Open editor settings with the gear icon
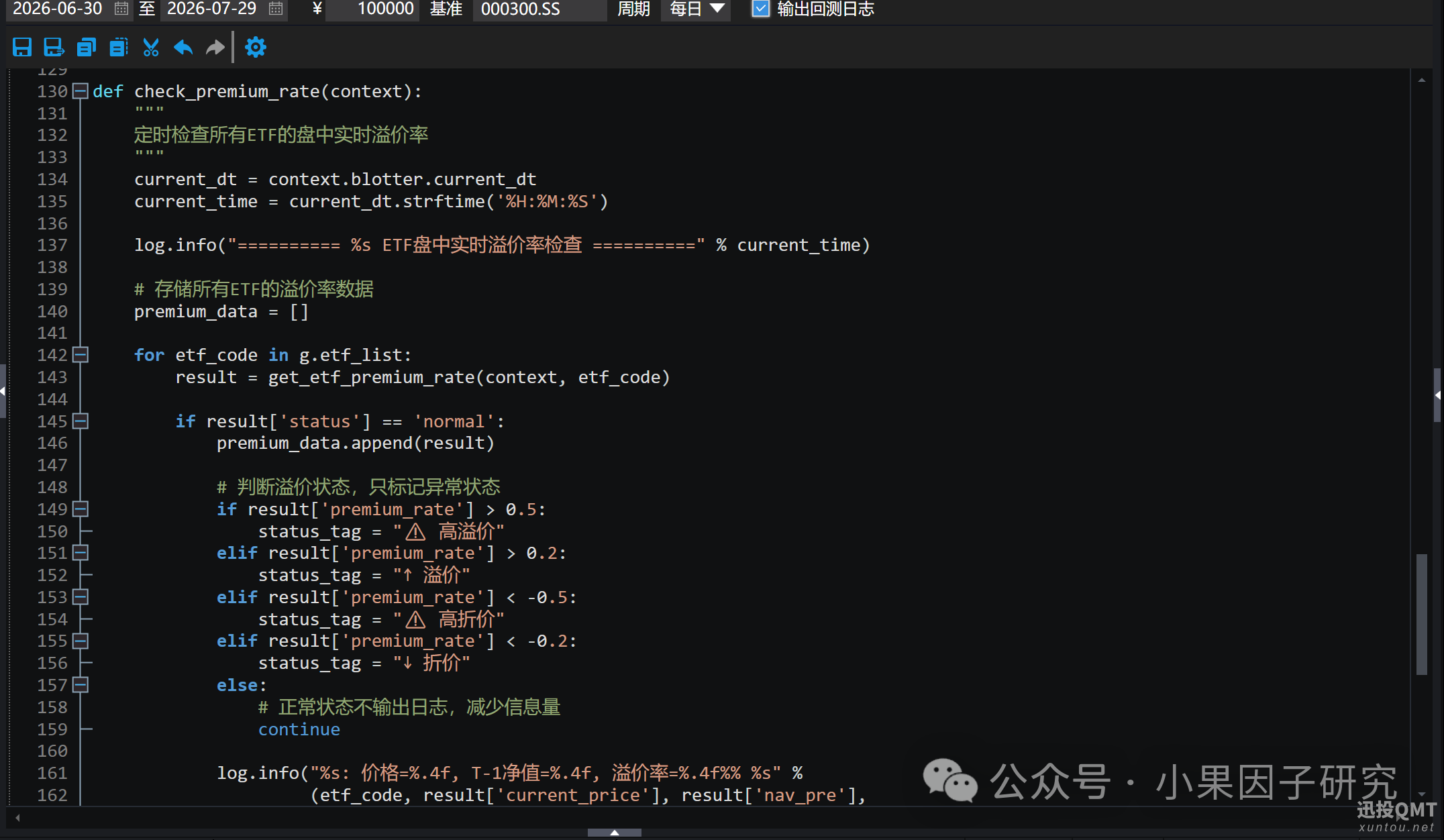Screen dimensions: 1444x840 (x=256, y=47)
